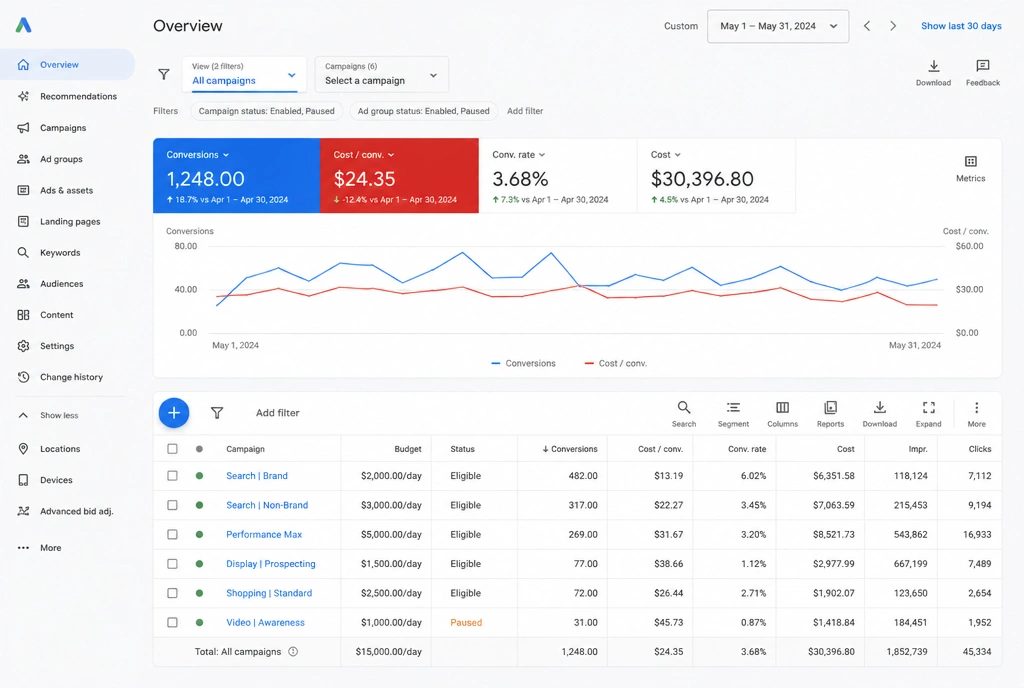Screen dimensions: 1024x688
Task: Open the May 1 – May 31 date dropdown
Action: 778,26
